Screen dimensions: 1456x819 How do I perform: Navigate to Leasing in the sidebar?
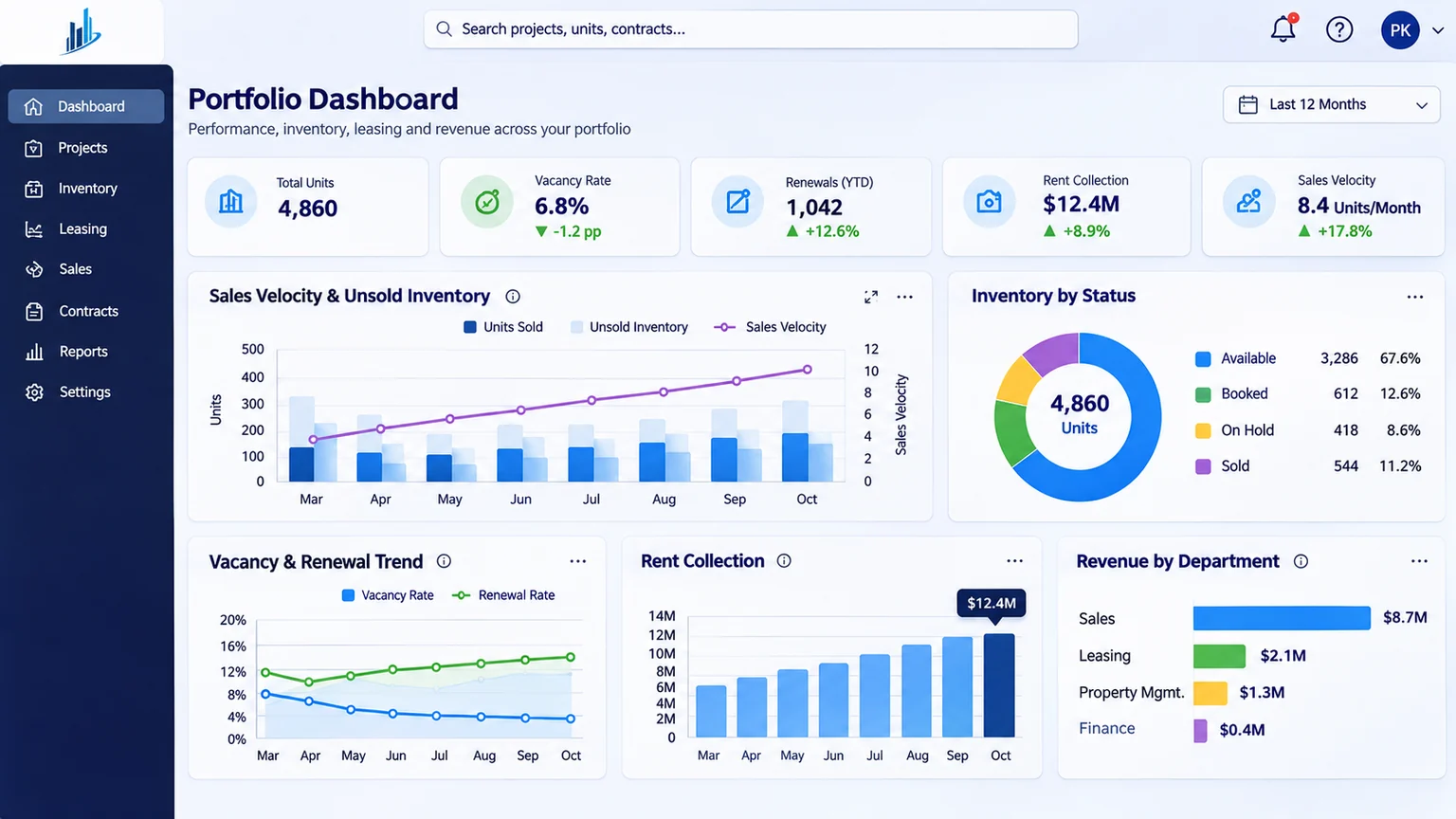(x=86, y=229)
